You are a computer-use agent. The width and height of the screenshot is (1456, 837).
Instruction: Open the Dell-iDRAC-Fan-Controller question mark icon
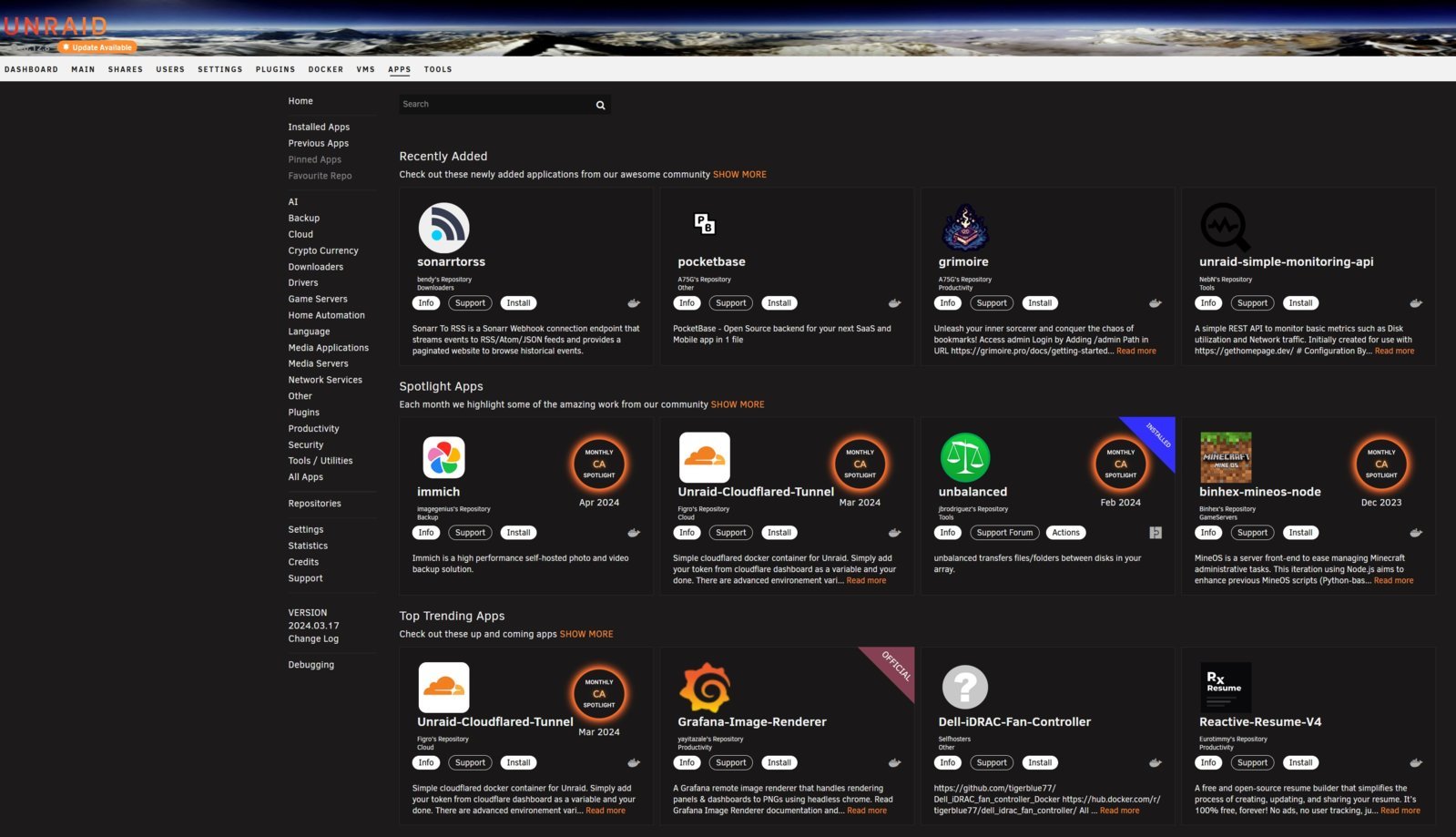(964, 688)
